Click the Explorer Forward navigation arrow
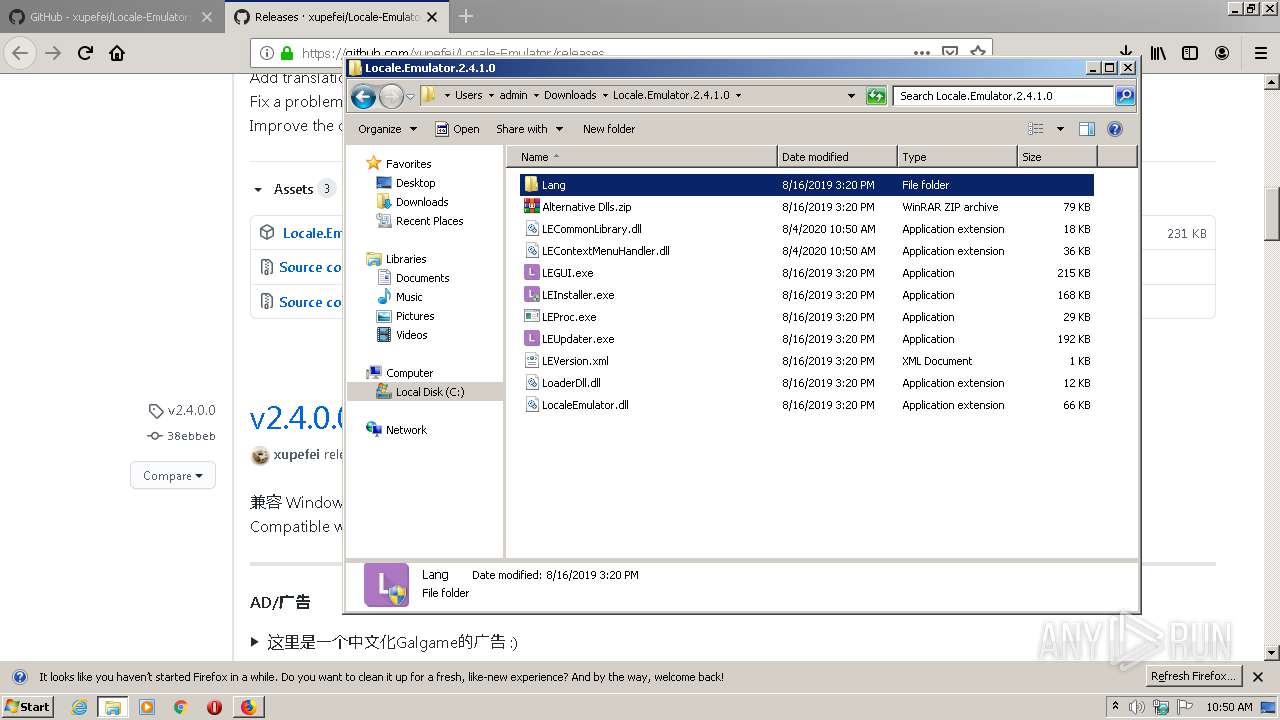This screenshot has height=720, width=1280. (x=391, y=96)
